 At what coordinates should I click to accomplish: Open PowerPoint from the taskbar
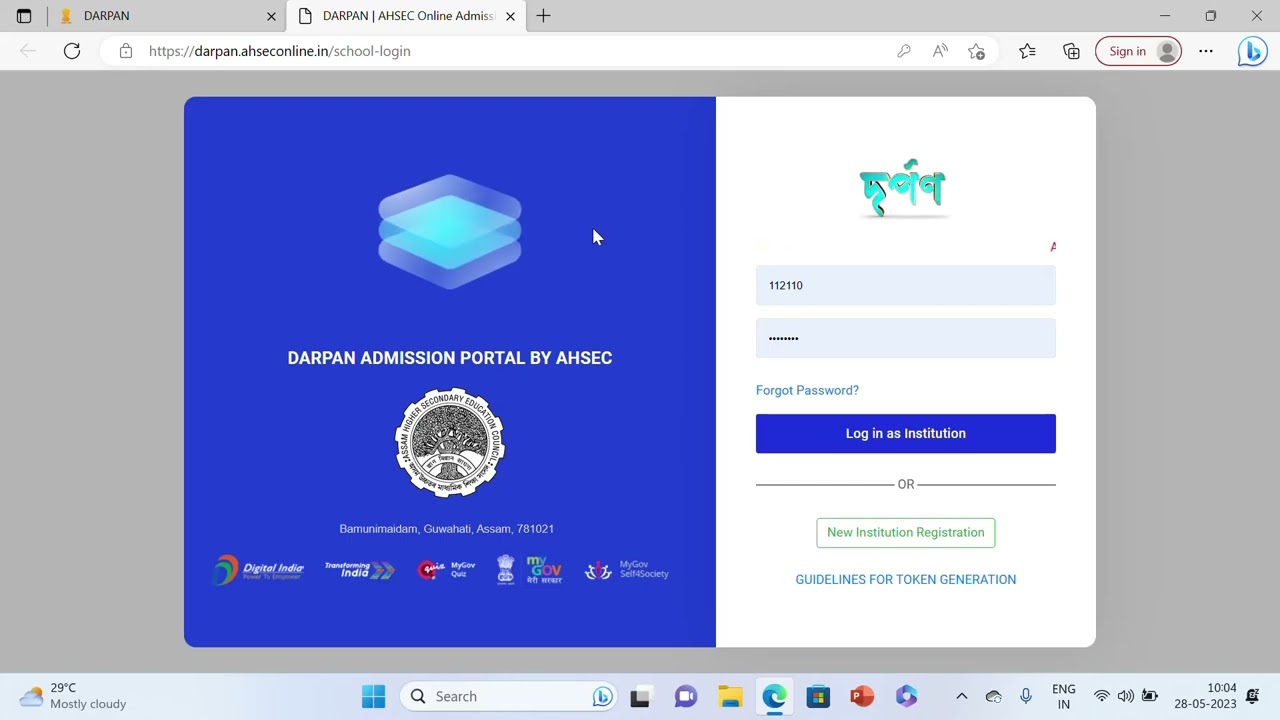coord(862,696)
